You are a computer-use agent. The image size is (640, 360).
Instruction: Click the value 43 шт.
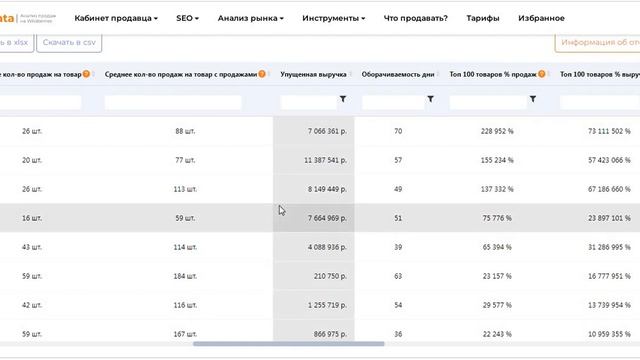coord(32,247)
